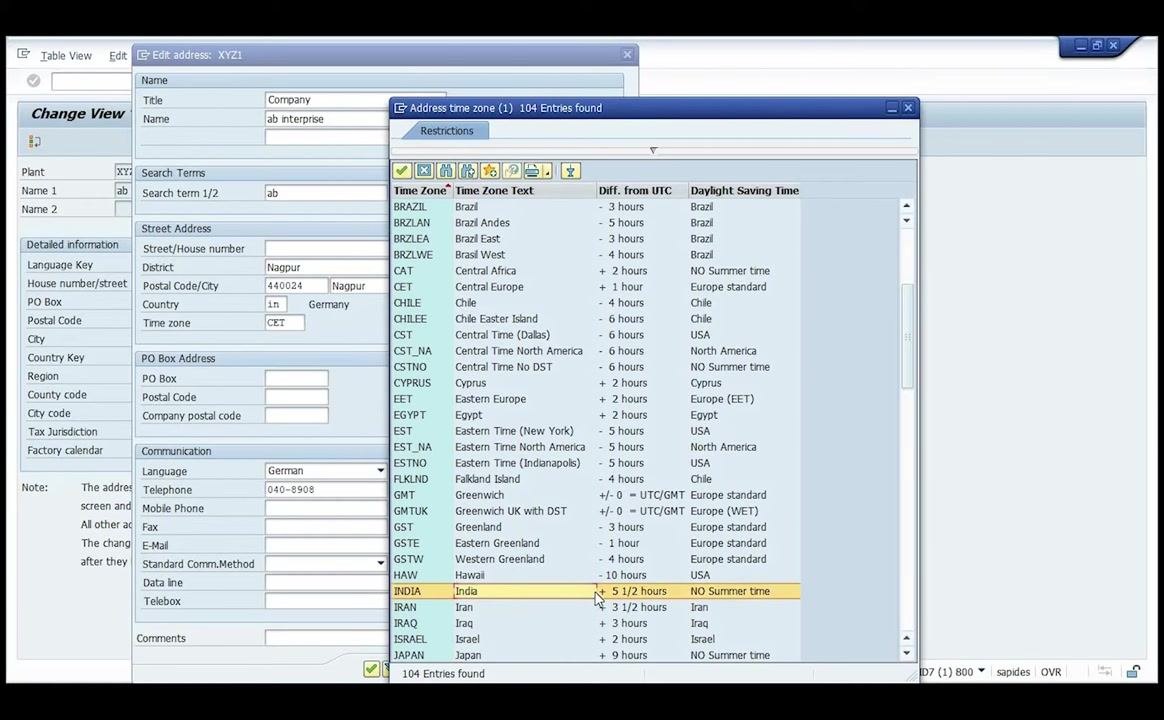Click the Search term 1/2 field

(x=327, y=193)
